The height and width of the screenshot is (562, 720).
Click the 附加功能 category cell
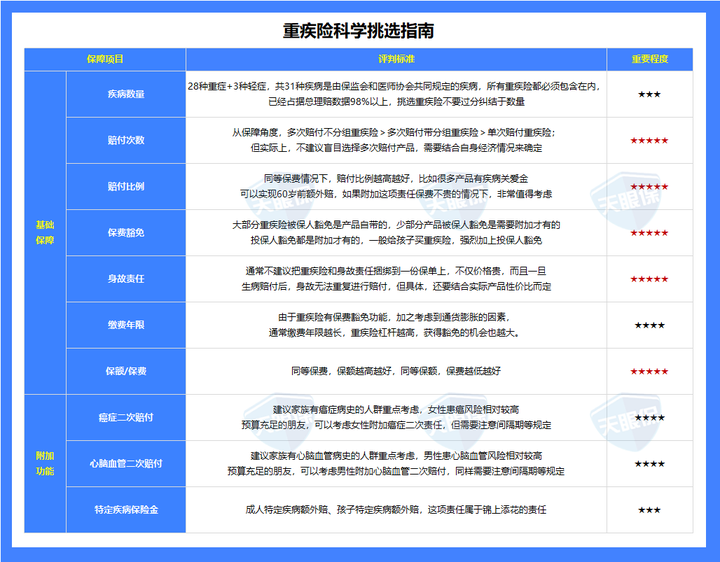(43, 463)
